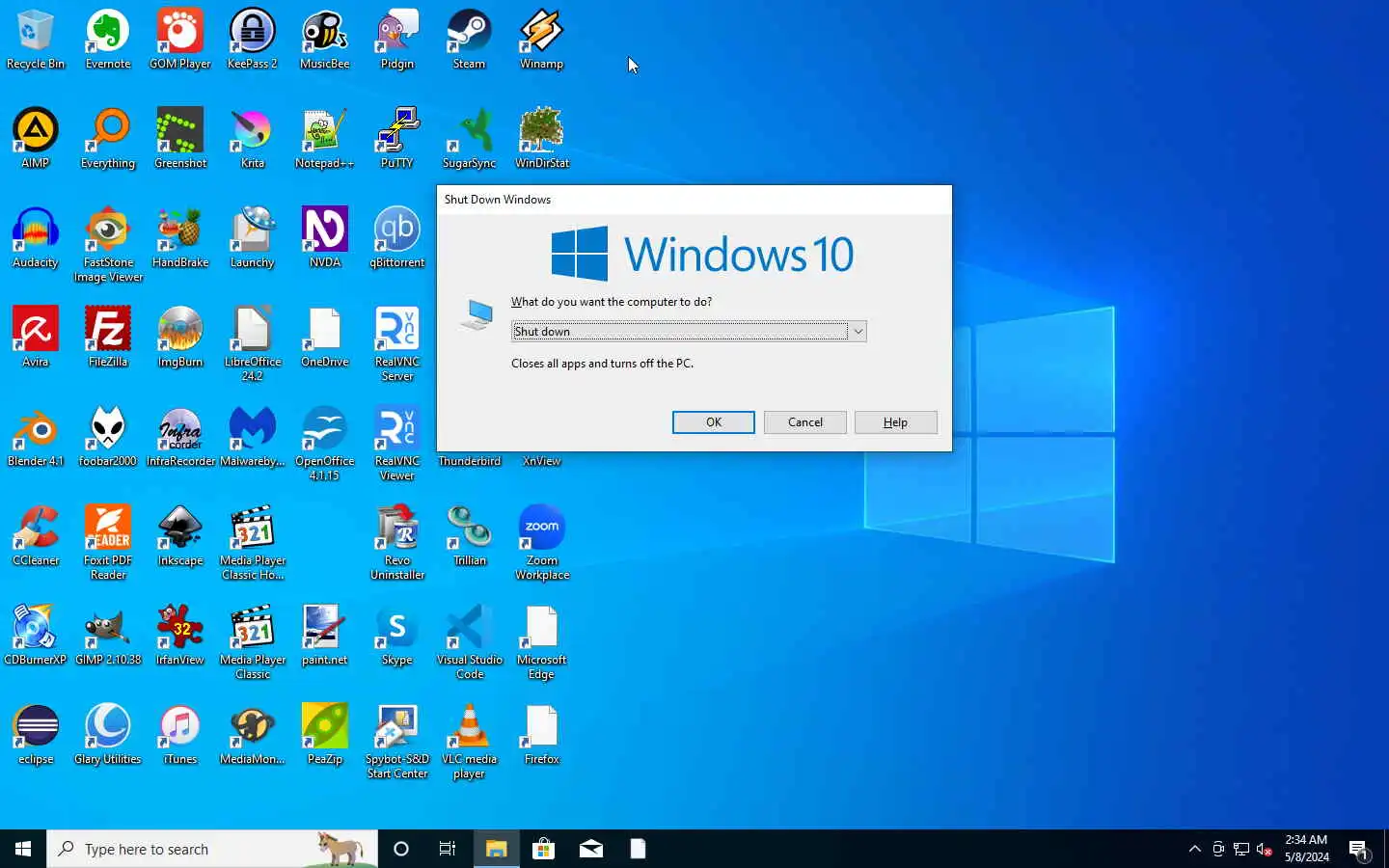Click the KeePass 2 desktop icon

click(x=253, y=40)
